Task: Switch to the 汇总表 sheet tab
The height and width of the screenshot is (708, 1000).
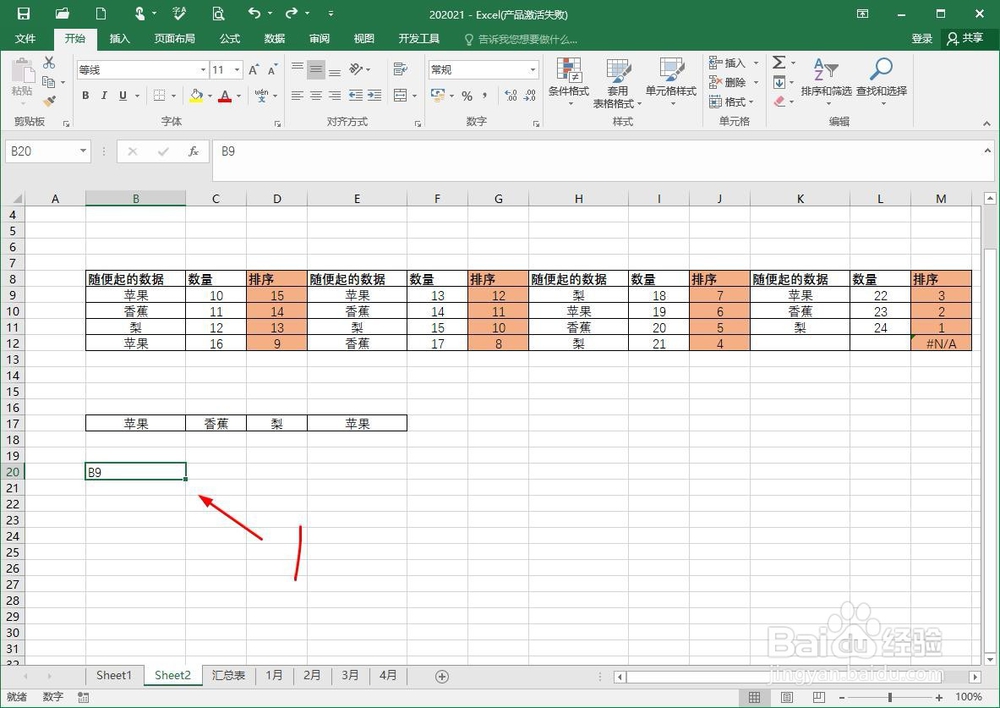Action: pos(228,675)
